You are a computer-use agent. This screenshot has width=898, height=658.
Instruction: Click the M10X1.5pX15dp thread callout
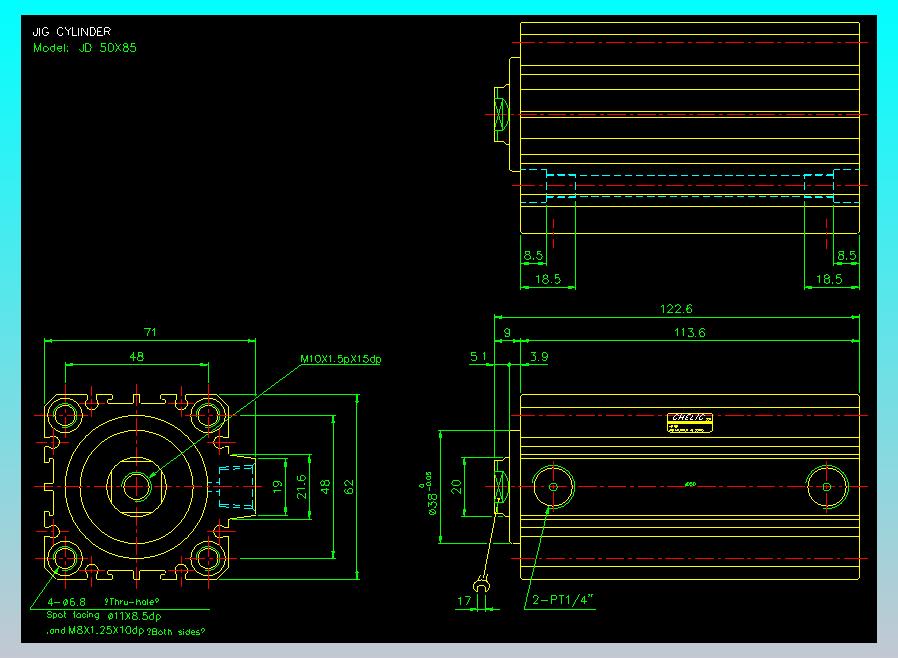pyautogui.click(x=341, y=359)
